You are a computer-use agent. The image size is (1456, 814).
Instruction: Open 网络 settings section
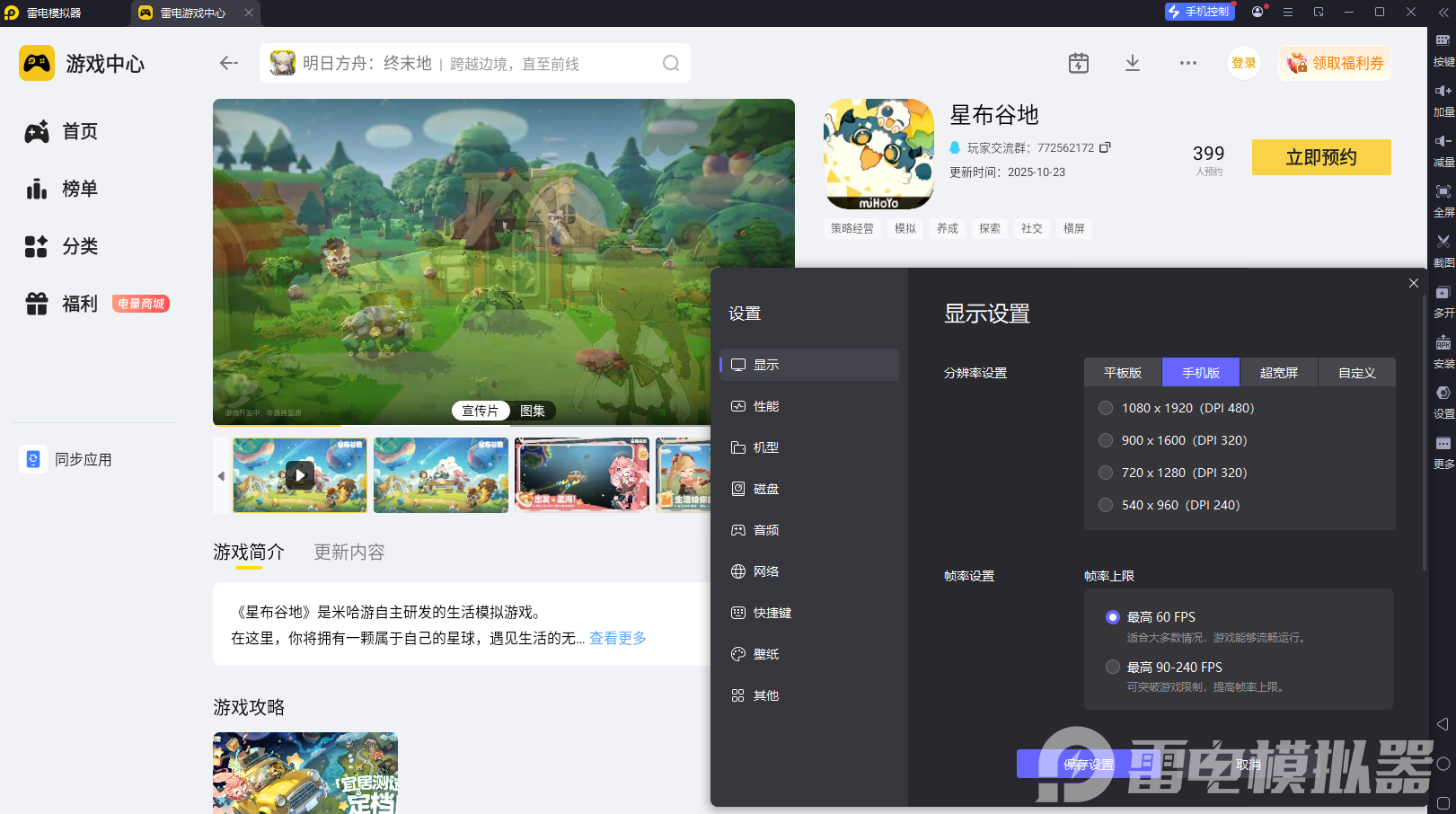point(809,571)
